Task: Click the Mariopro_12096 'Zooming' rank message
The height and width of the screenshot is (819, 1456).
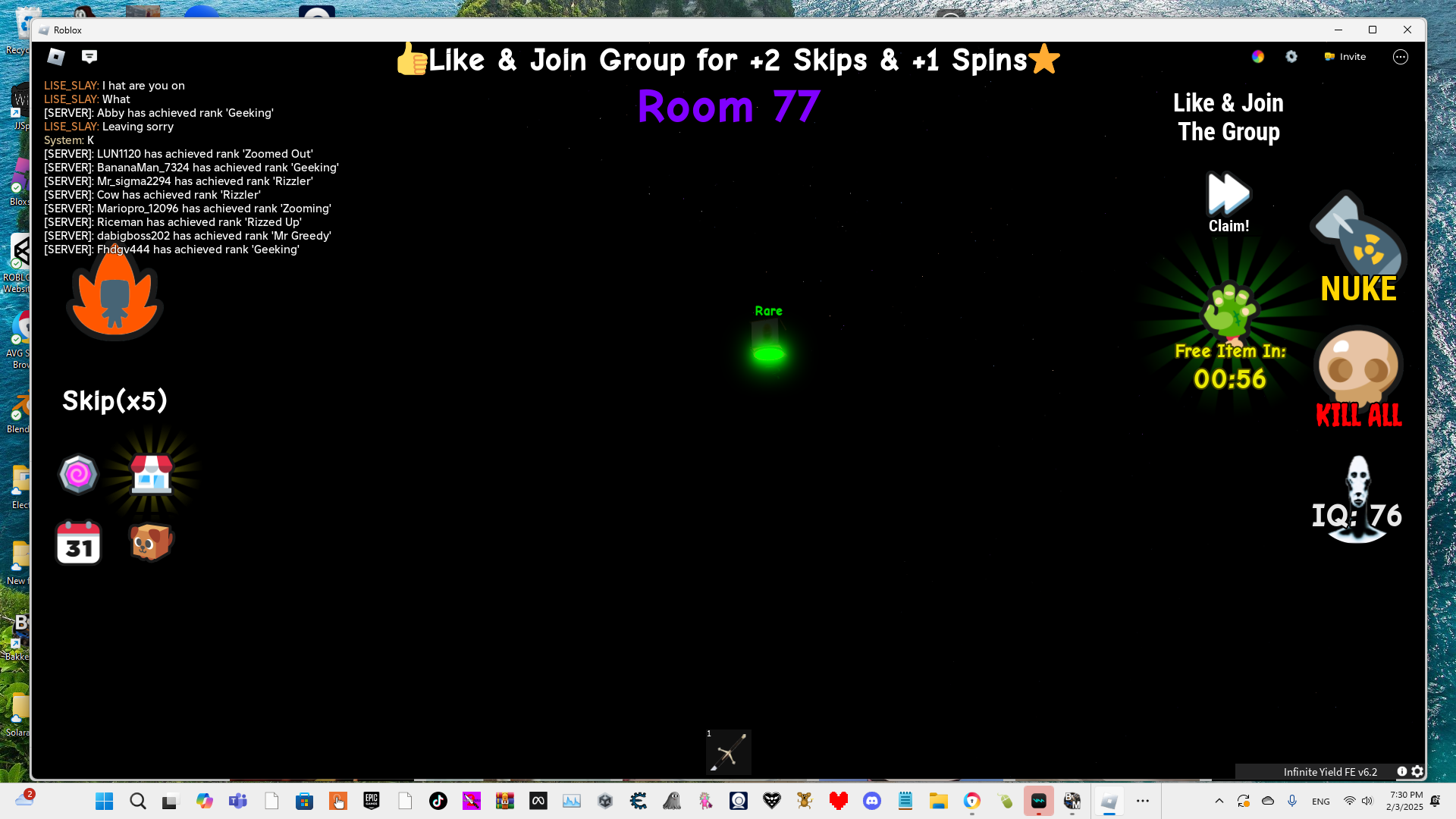Action: click(187, 209)
